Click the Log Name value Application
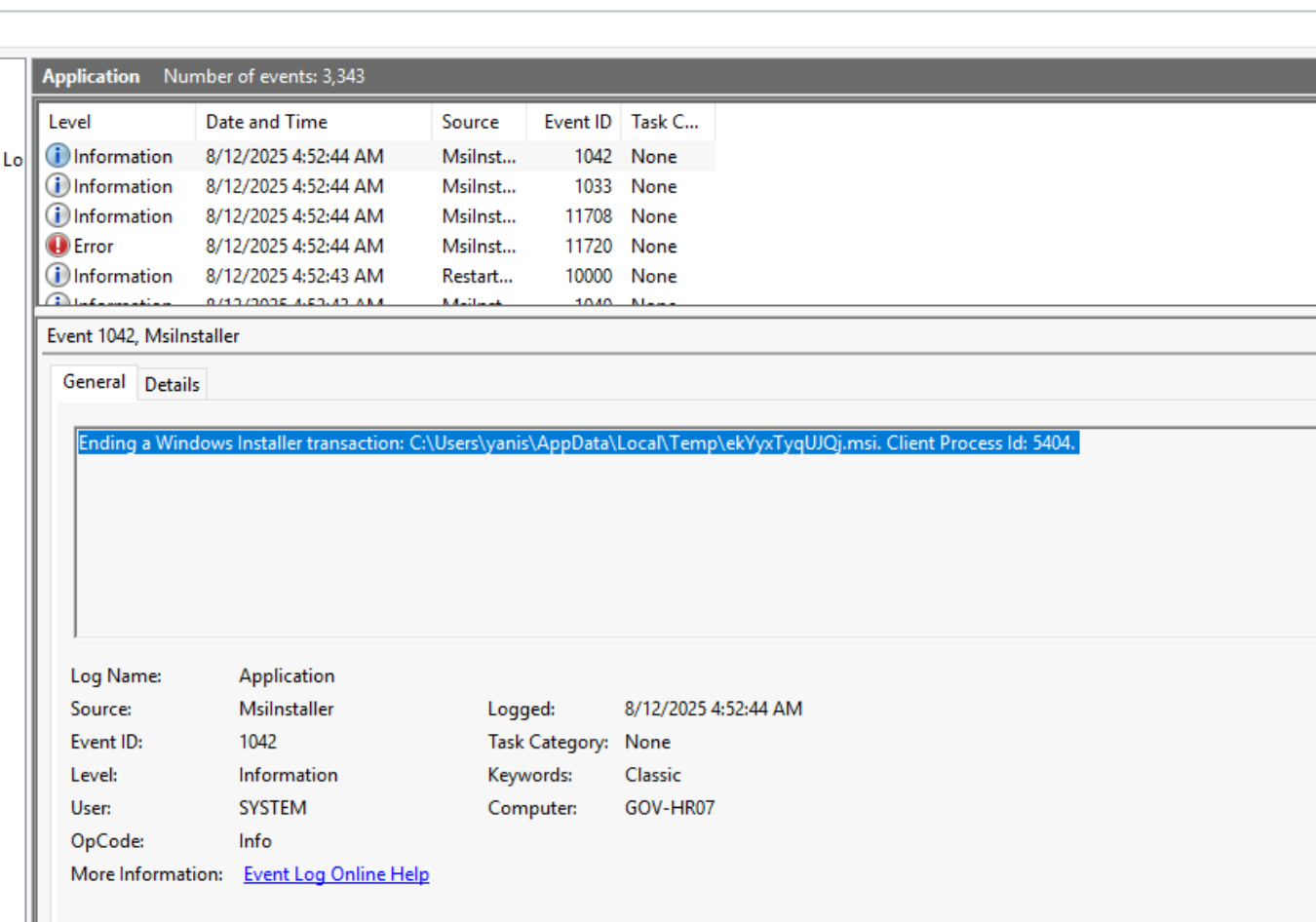Image resolution: width=1316 pixels, height=922 pixels. tap(287, 675)
